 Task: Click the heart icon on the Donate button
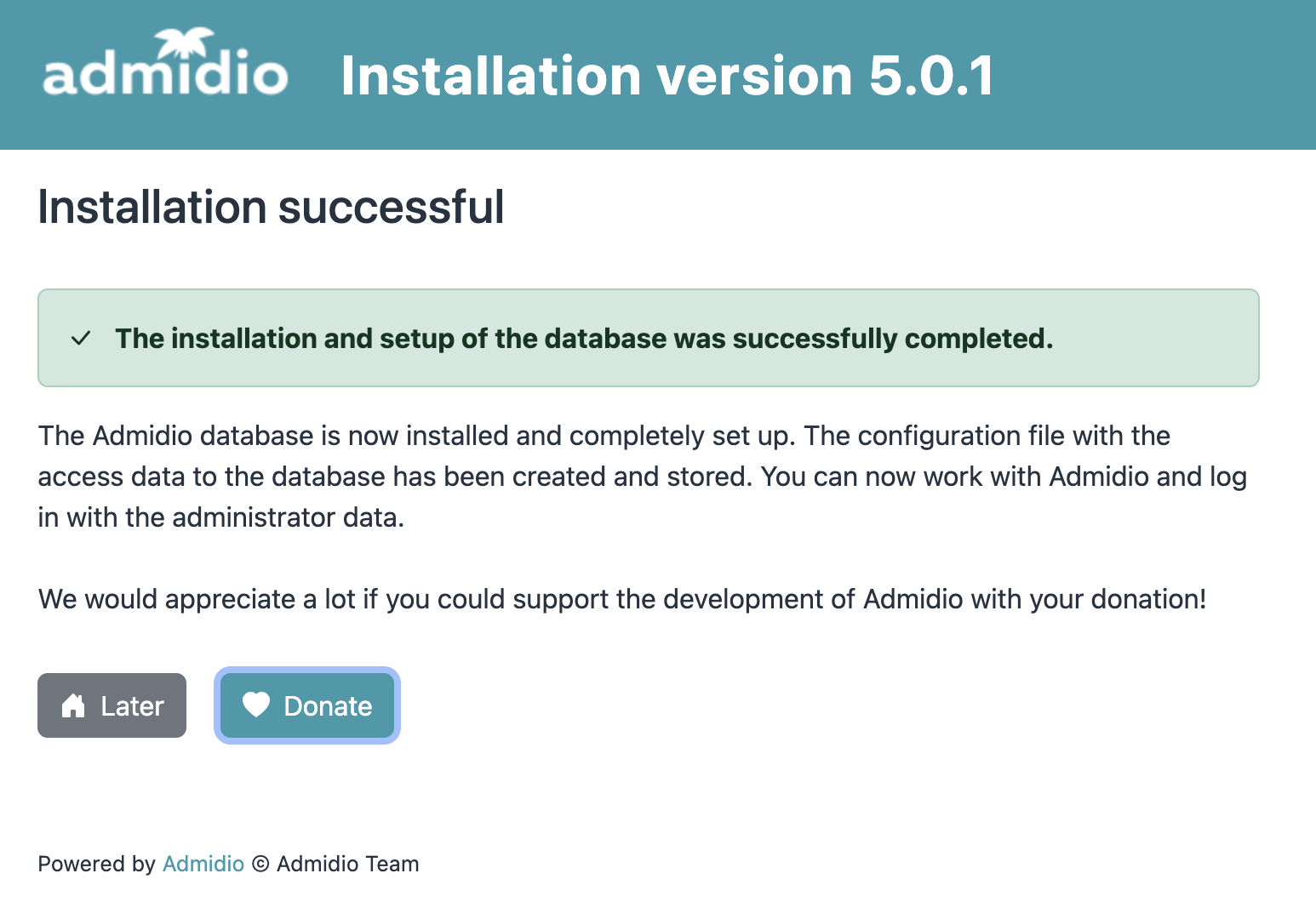(x=256, y=705)
